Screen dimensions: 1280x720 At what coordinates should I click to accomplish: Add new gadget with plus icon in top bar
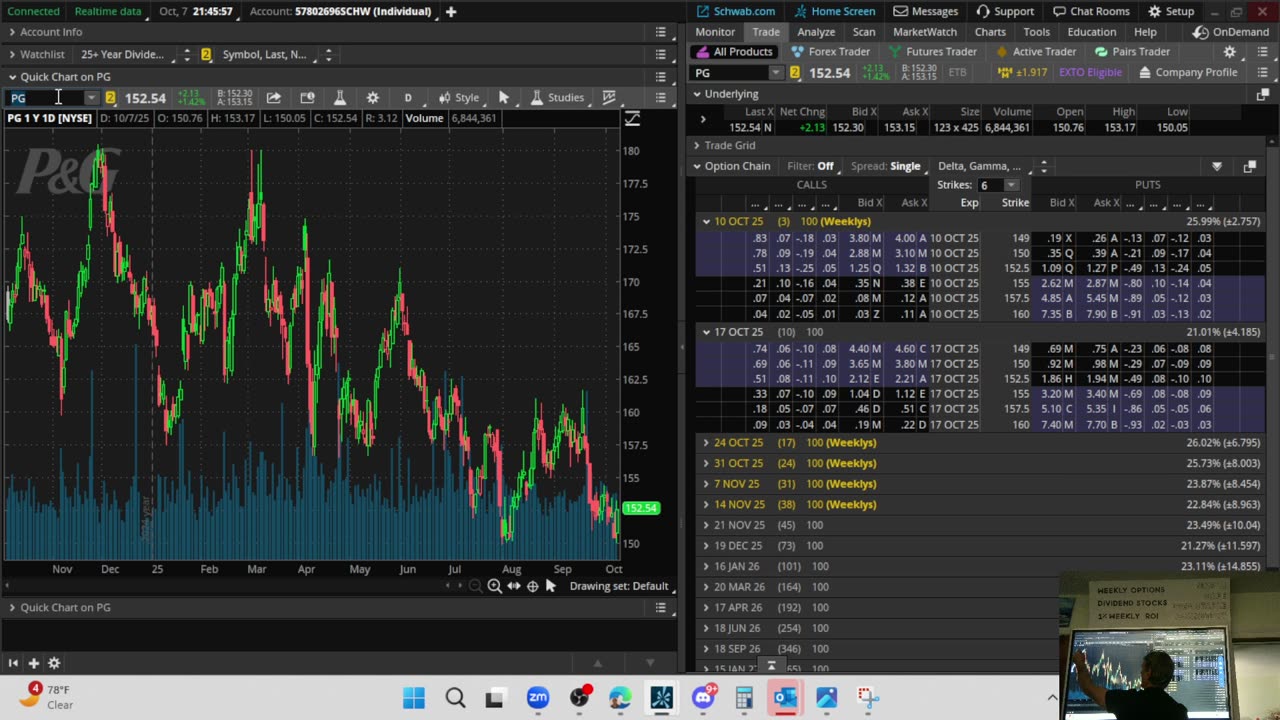[x=451, y=11]
